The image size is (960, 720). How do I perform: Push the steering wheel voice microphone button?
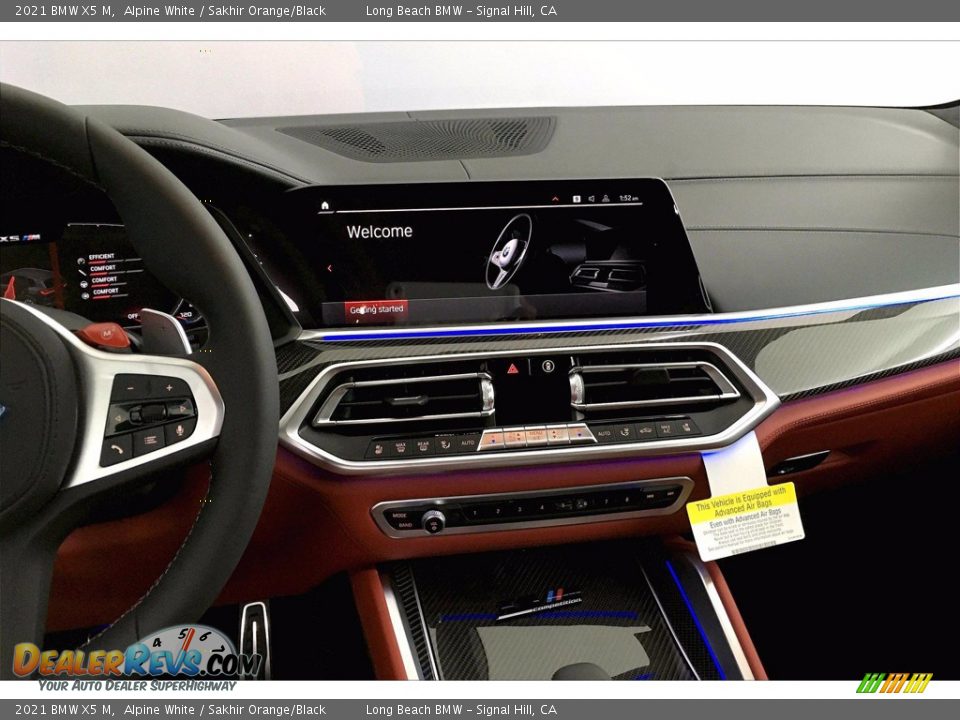click(x=179, y=430)
